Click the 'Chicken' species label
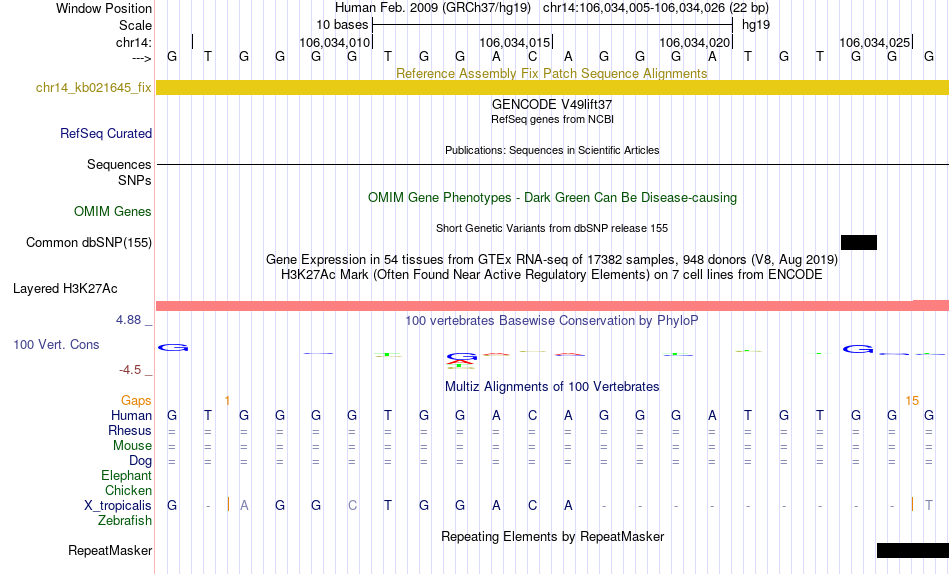The height and width of the screenshot is (574, 950). [x=128, y=490]
